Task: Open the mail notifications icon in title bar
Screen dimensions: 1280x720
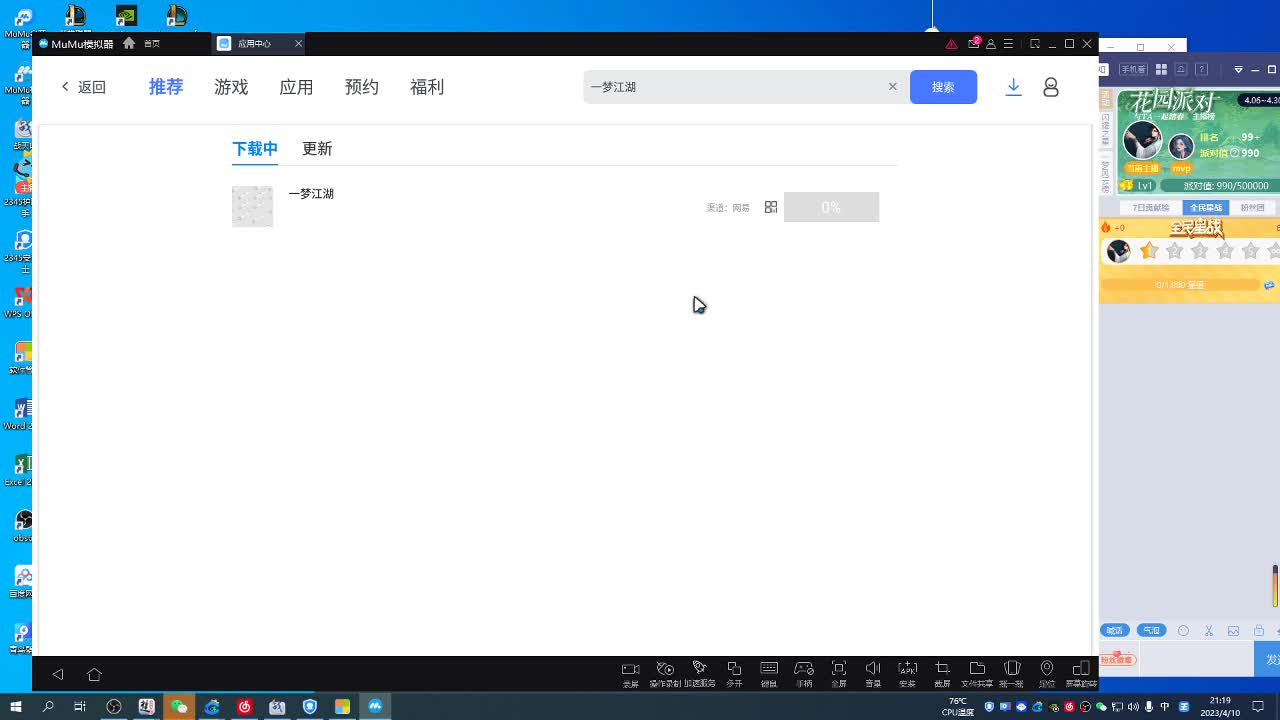Action: (x=973, y=43)
